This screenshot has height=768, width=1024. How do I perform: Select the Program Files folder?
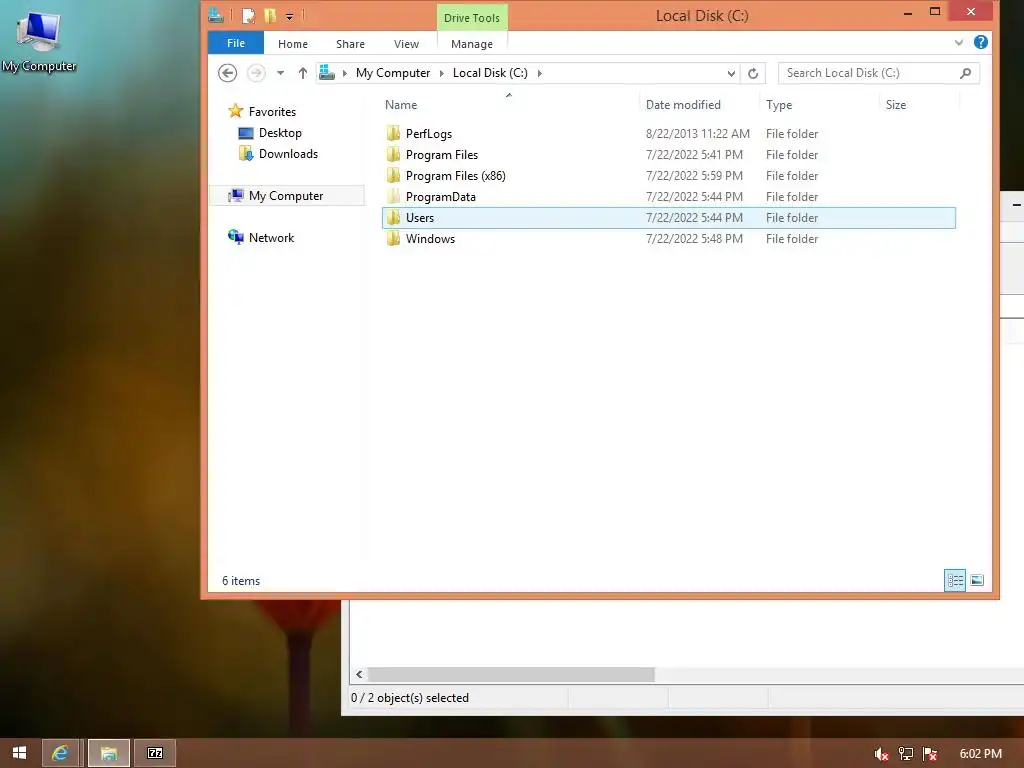669,154
